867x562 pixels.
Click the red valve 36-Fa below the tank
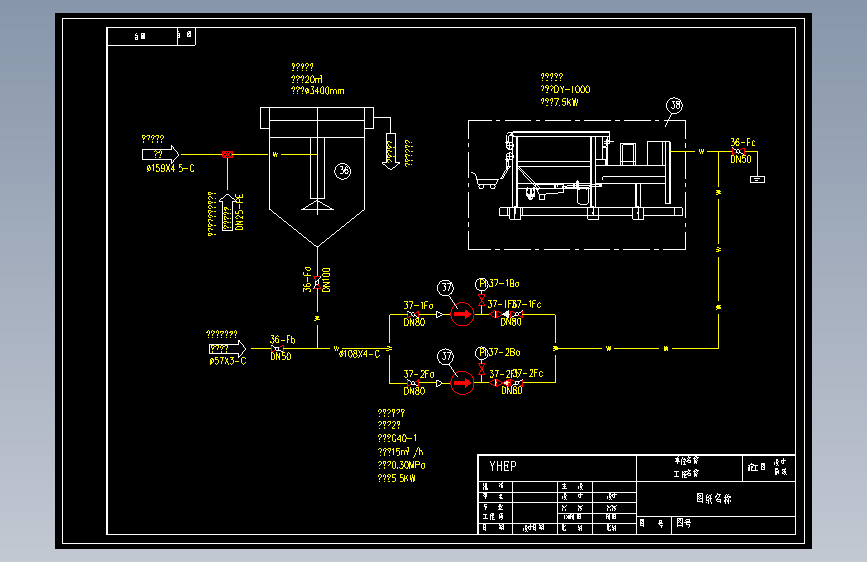pos(317,283)
